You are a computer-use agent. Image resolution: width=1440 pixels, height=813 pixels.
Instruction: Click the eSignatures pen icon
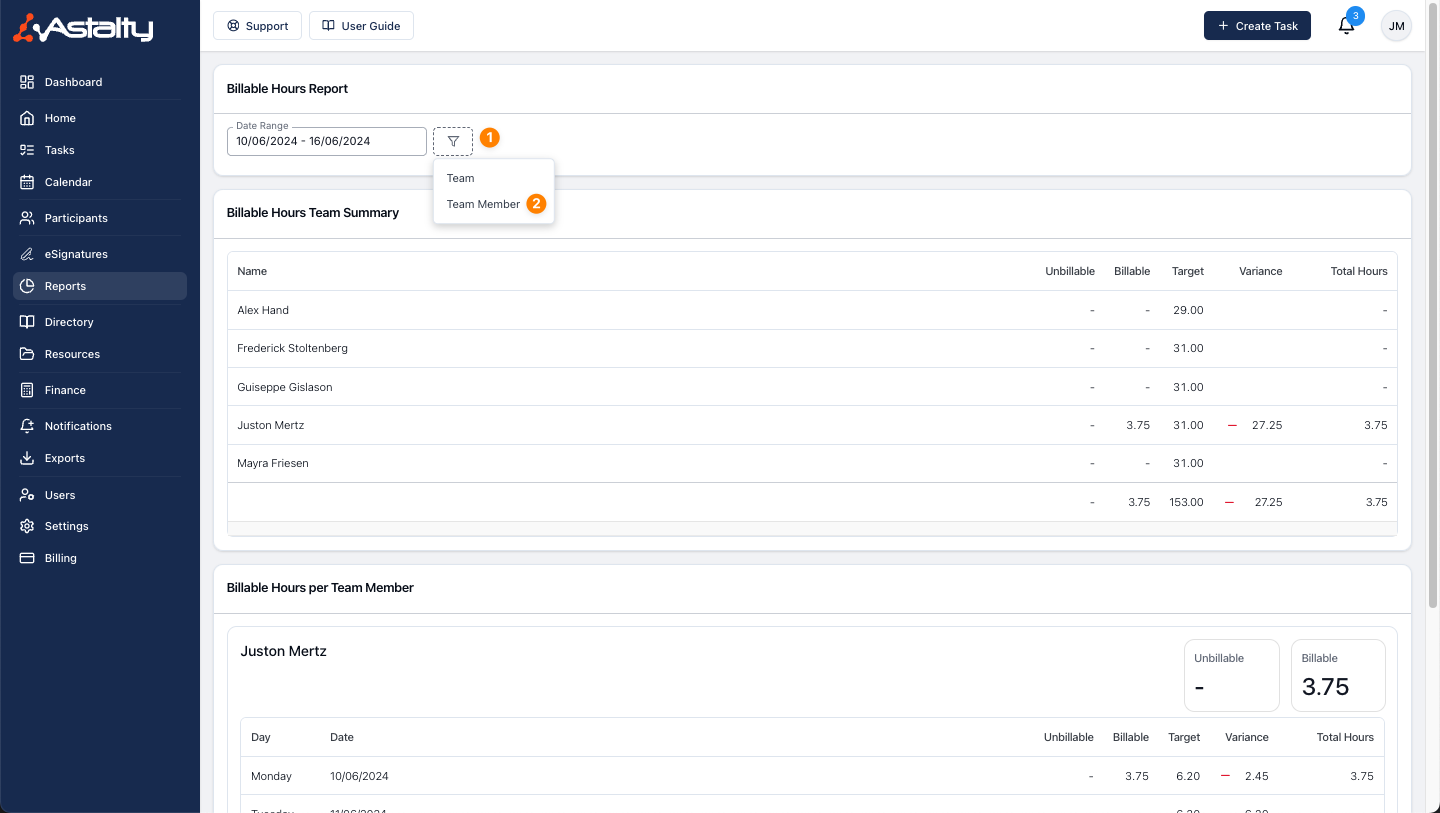click(27, 254)
